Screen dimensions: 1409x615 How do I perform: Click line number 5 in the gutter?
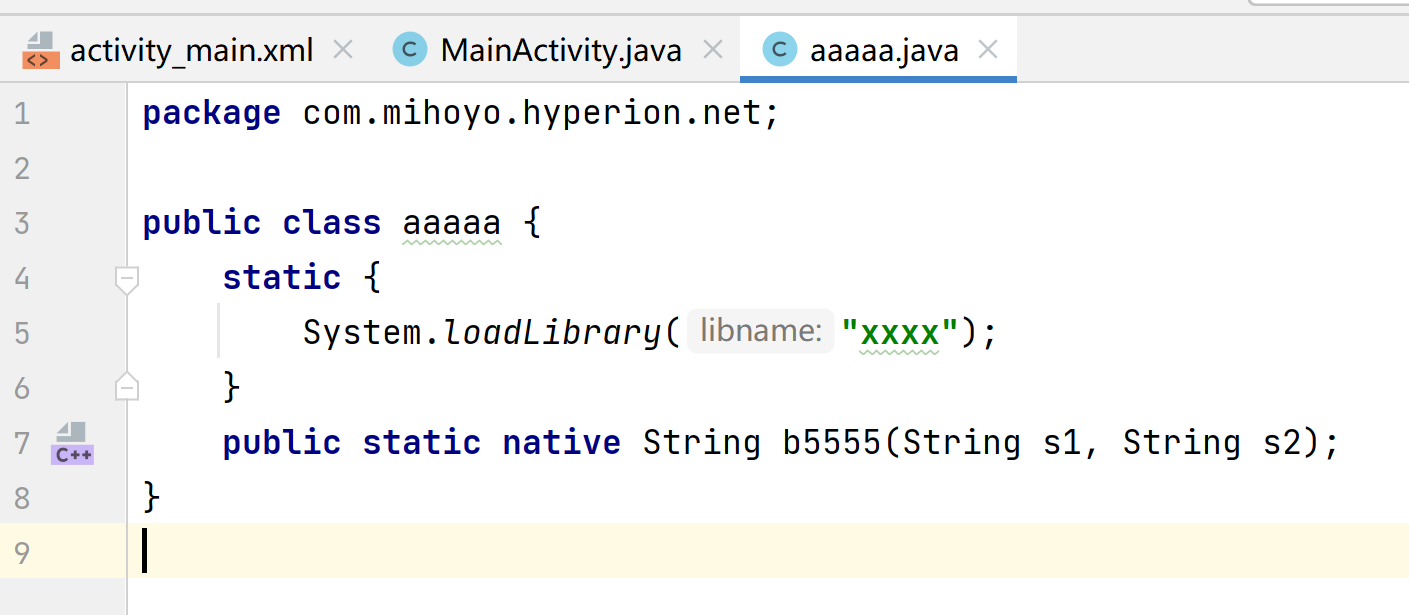(x=22, y=333)
